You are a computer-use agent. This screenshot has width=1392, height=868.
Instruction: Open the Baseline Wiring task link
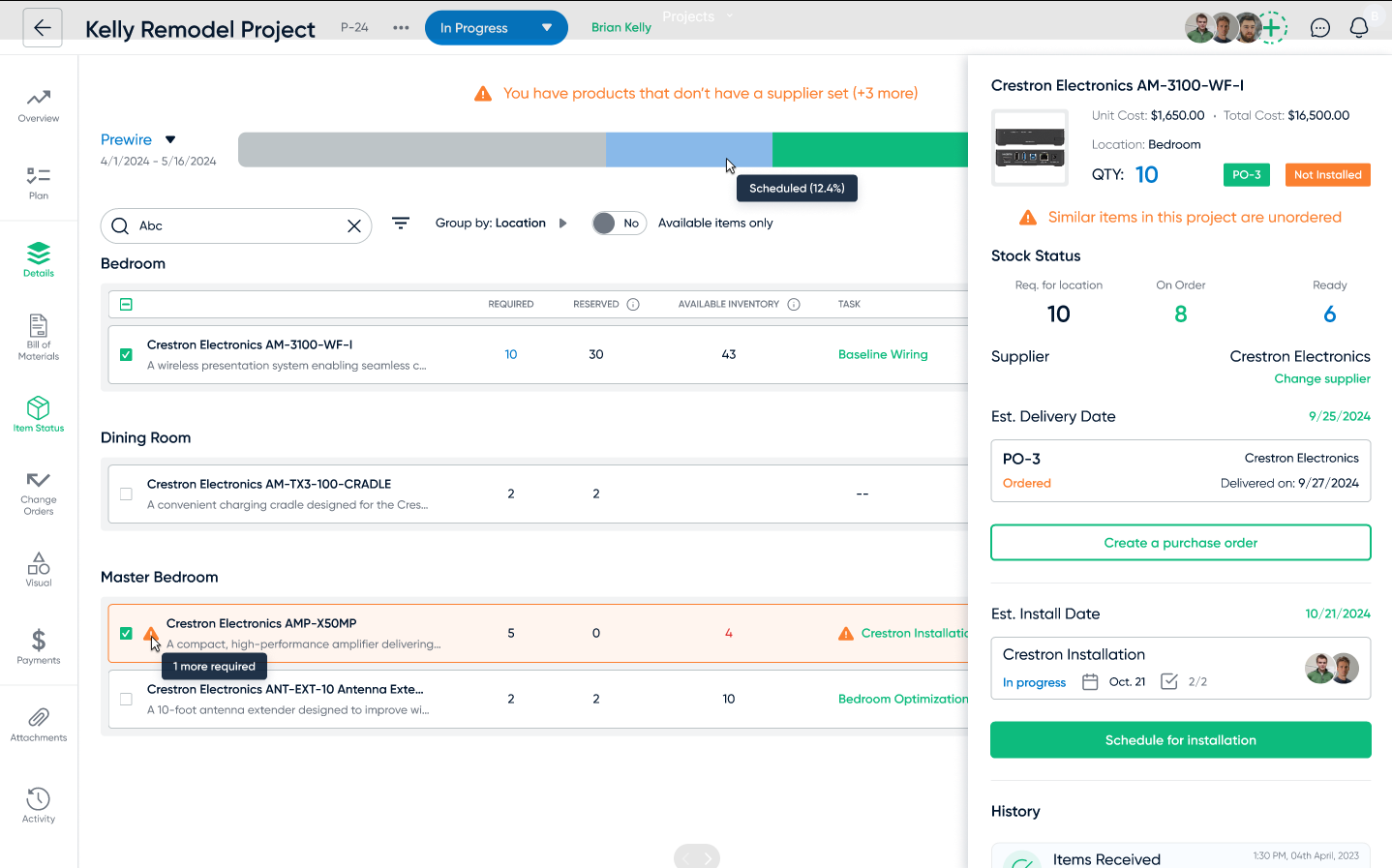click(883, 354)
